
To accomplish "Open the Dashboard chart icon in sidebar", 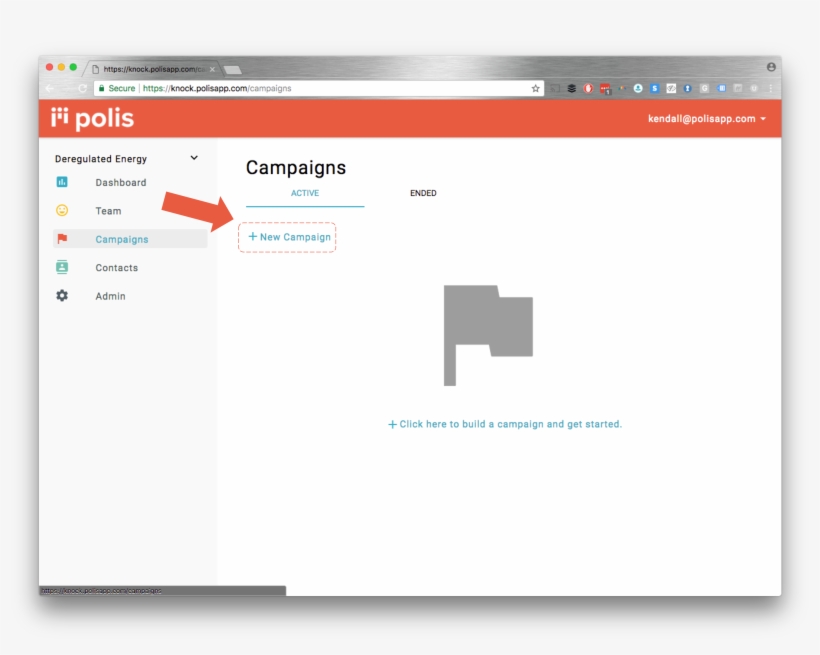I will point(63,182).
